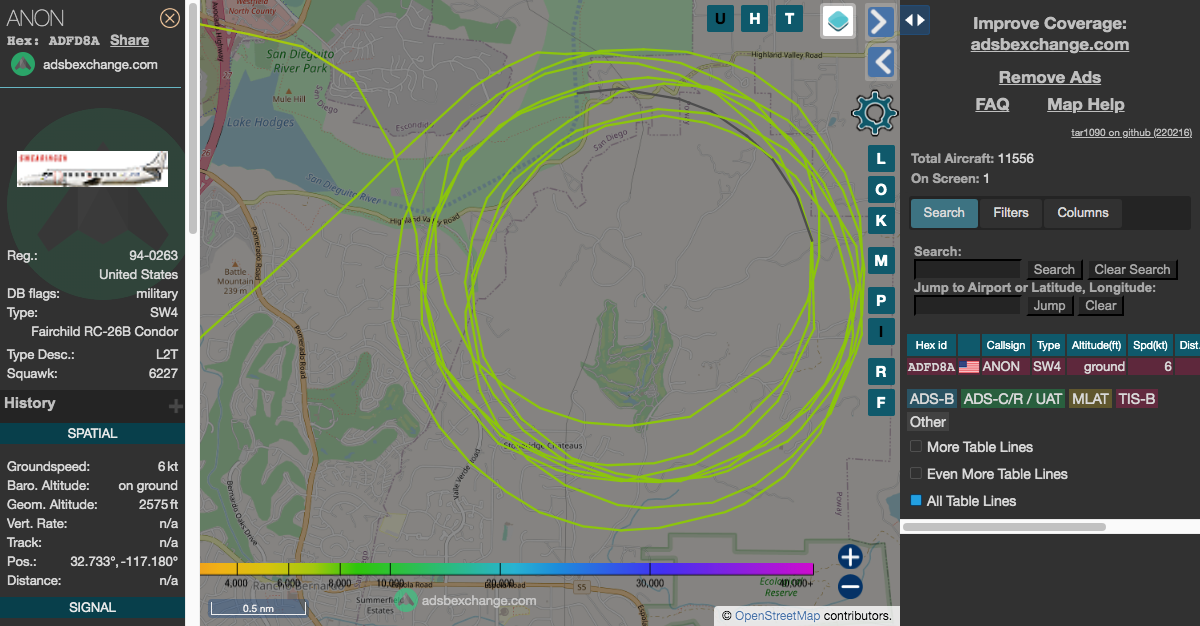
Task: Toggle the H map button
Action: click(756, 18)
